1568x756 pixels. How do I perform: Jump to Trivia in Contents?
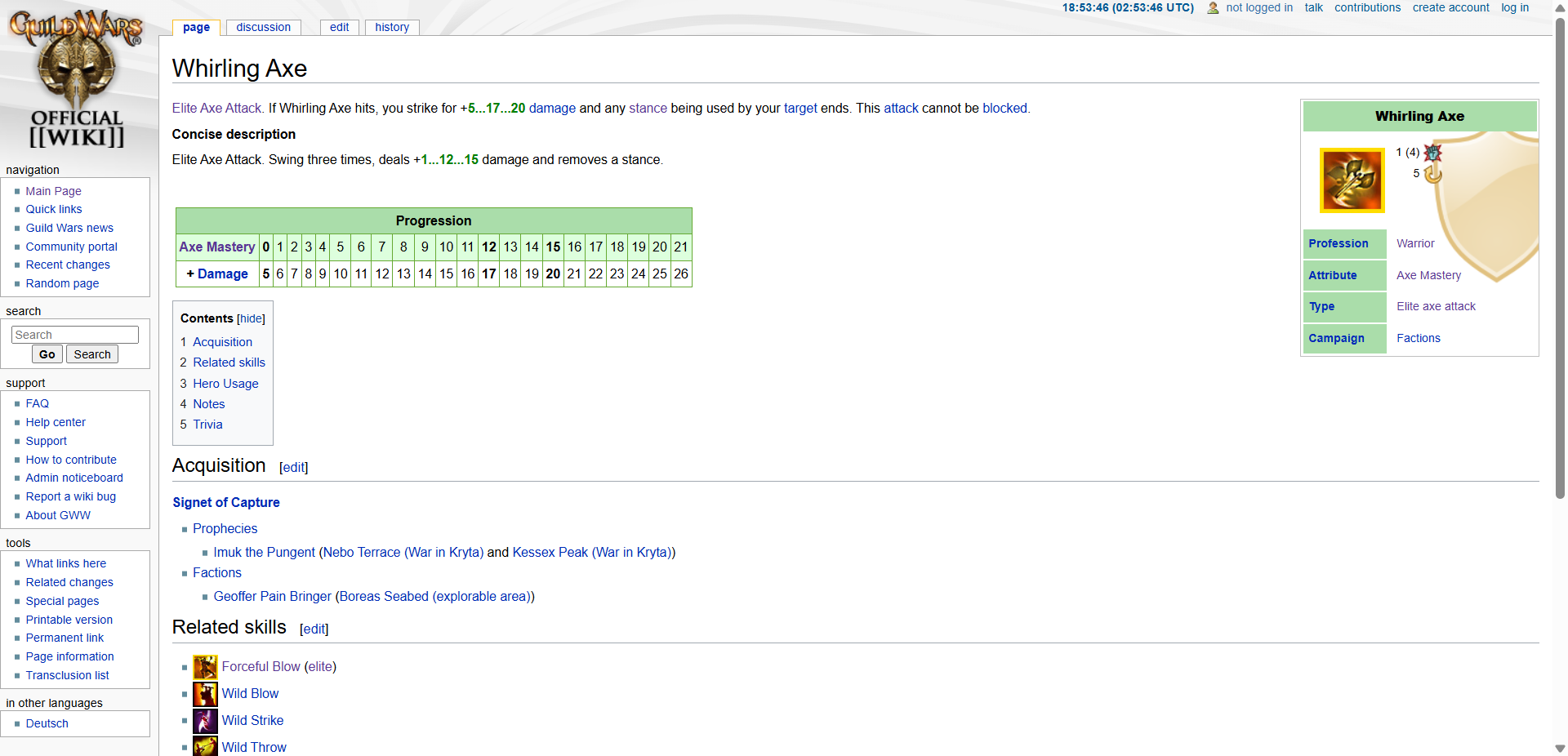[207, 425]
